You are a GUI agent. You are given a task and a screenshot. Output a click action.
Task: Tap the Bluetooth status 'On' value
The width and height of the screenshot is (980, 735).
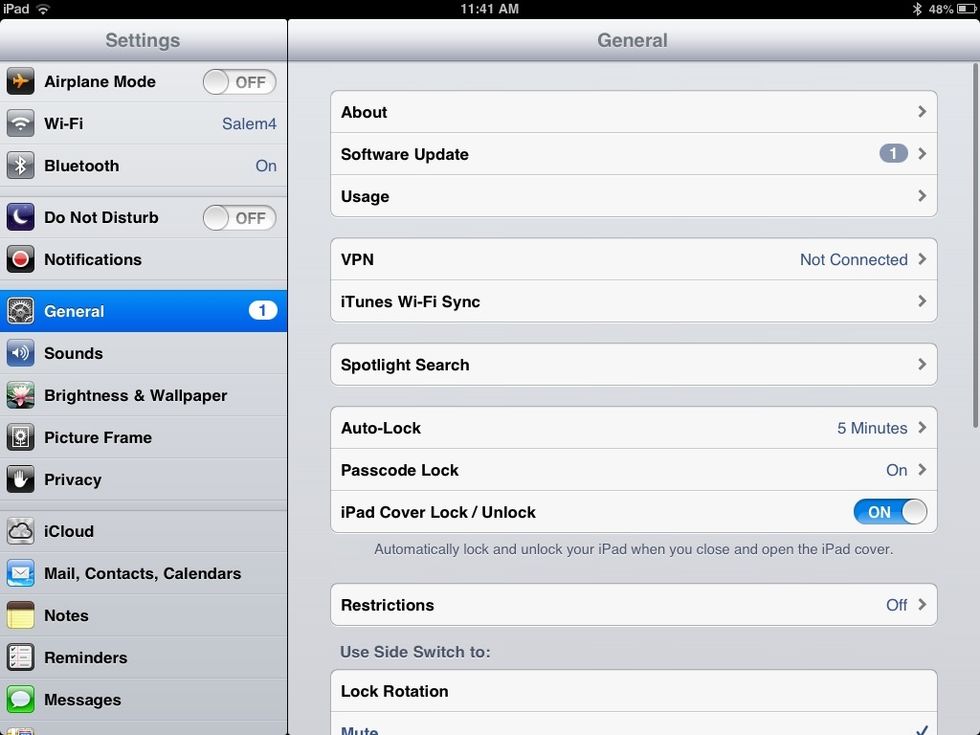click(x=266, y=166)
